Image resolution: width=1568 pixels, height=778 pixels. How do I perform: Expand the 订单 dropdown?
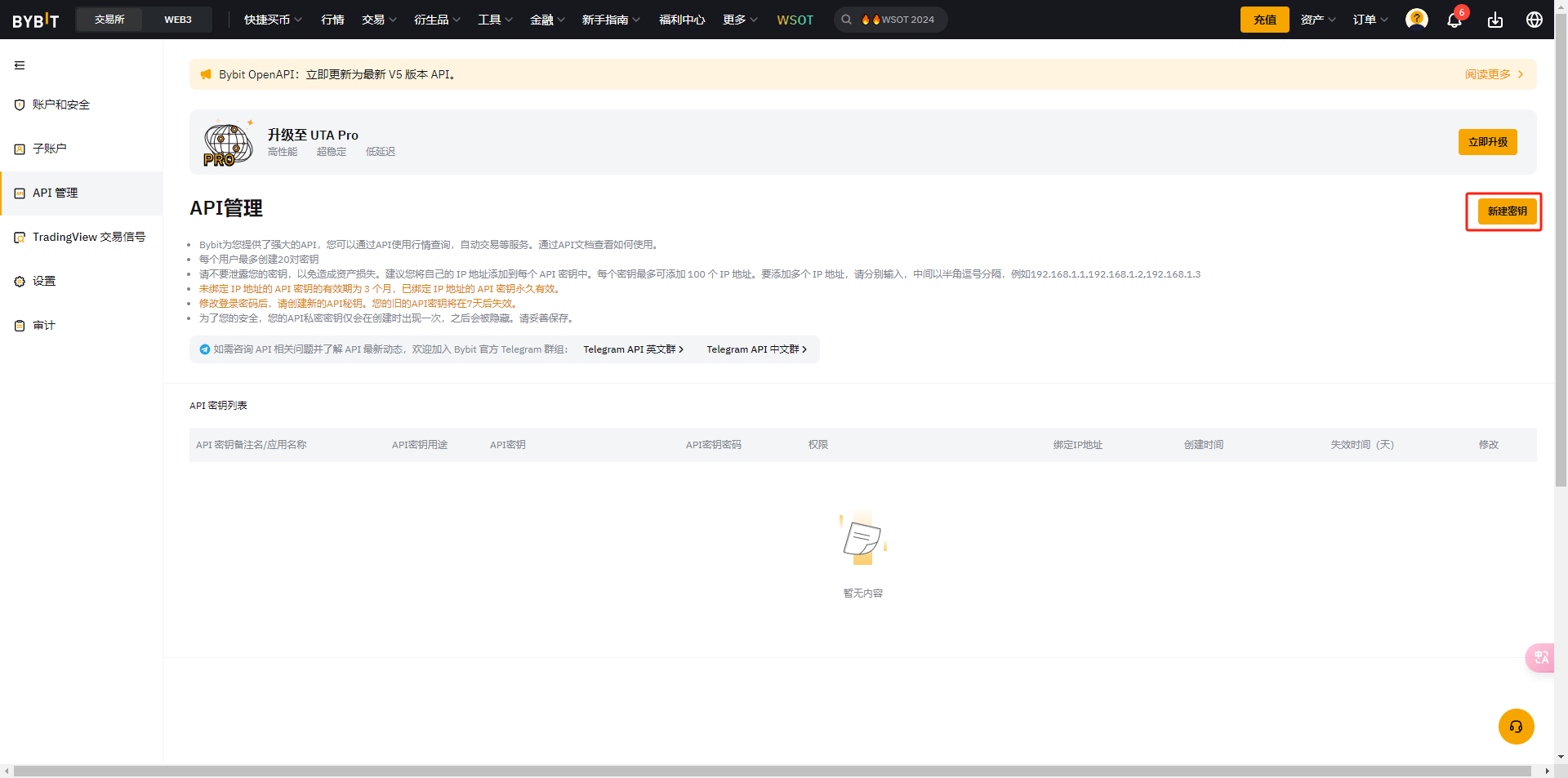click(x=1370, y=20)
